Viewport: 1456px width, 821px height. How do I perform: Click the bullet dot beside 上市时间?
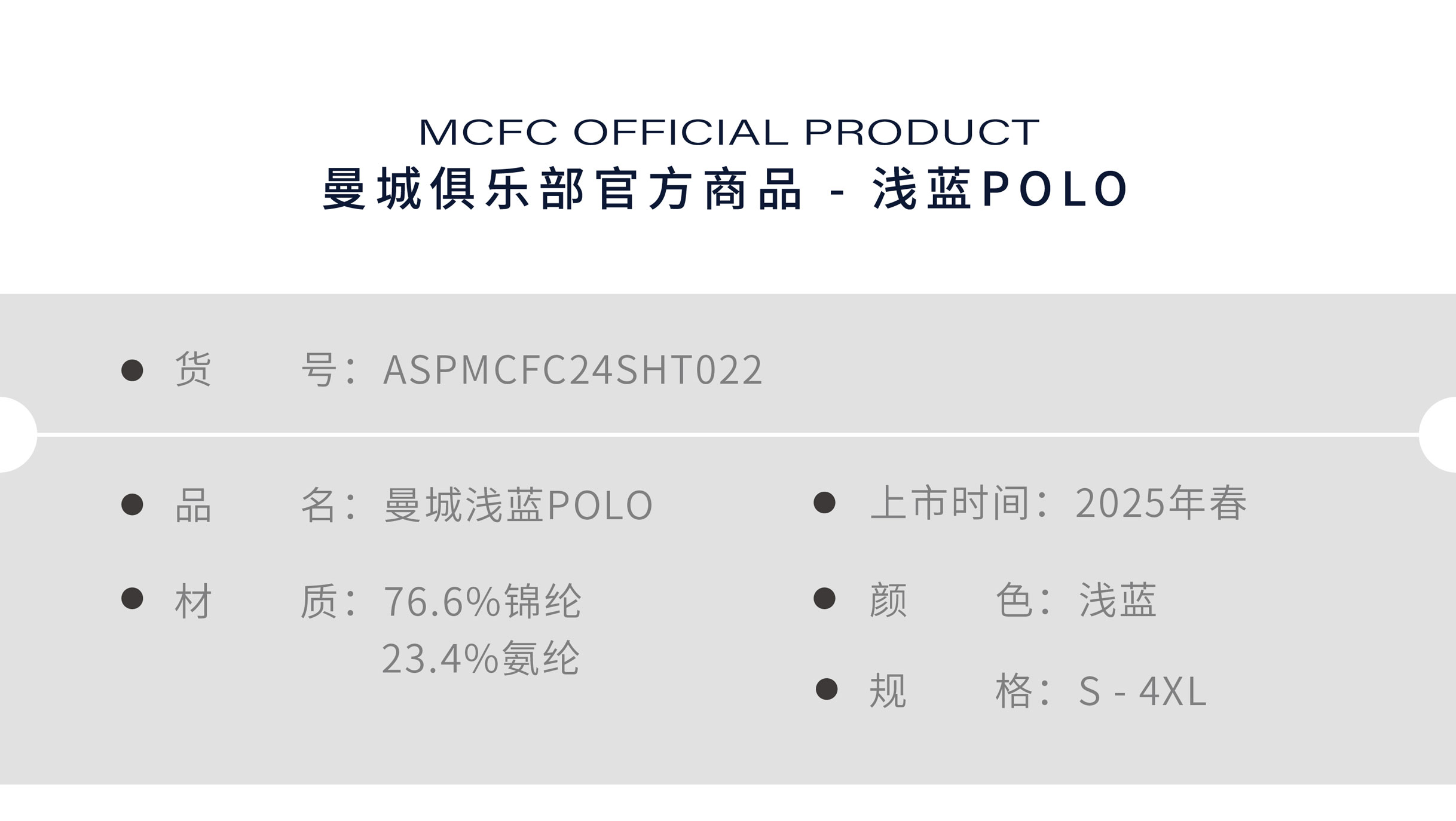(824, 503)
